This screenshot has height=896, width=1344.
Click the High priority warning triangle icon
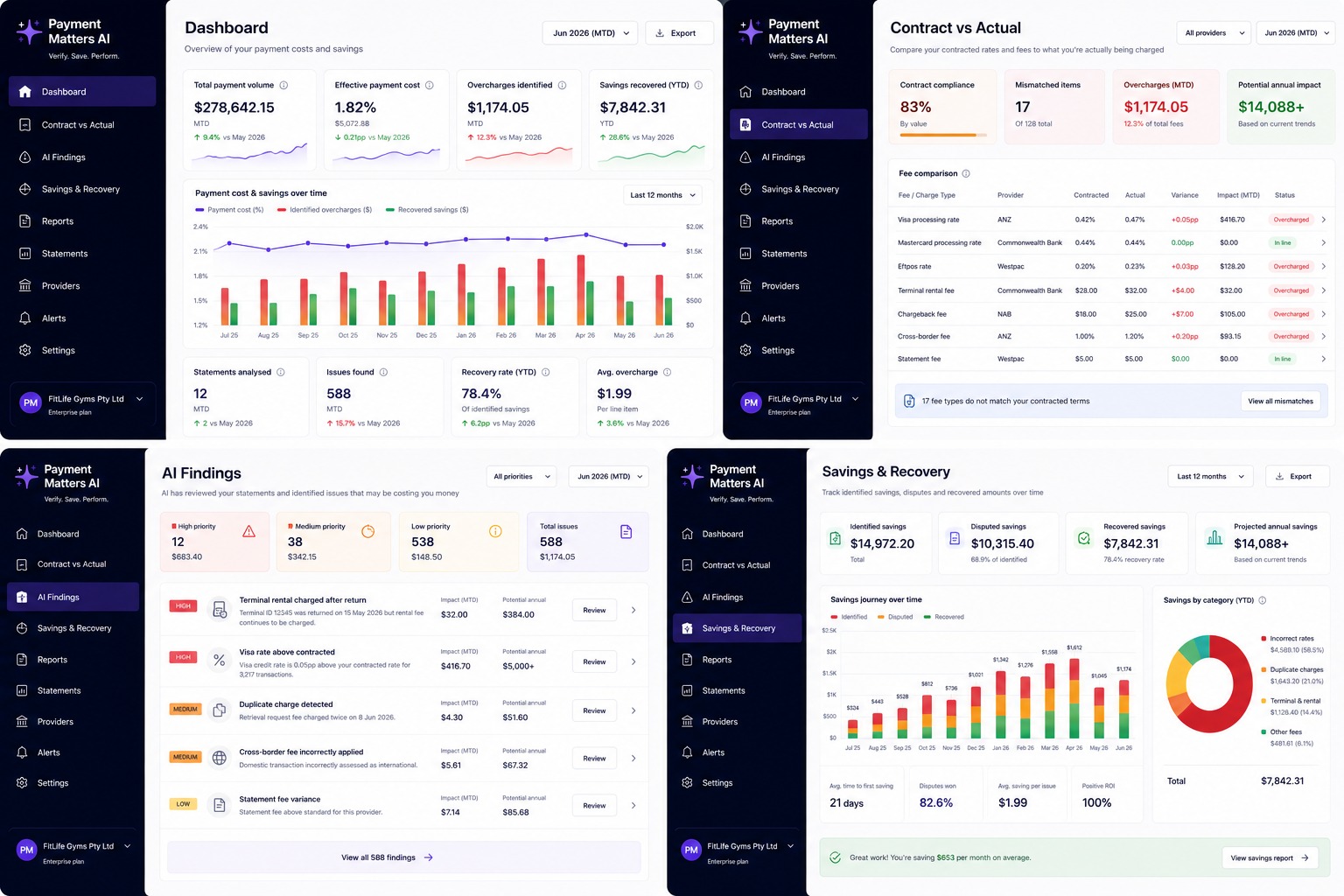[249, 532]
